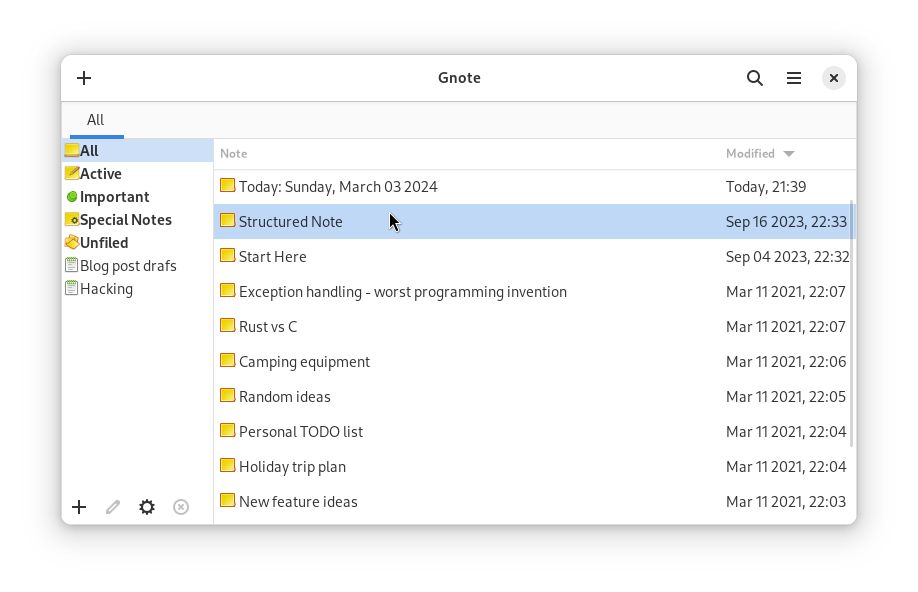This screenshot has height=592, width=918.
Task: Close the Gnote window
Action: pos(833,78)
